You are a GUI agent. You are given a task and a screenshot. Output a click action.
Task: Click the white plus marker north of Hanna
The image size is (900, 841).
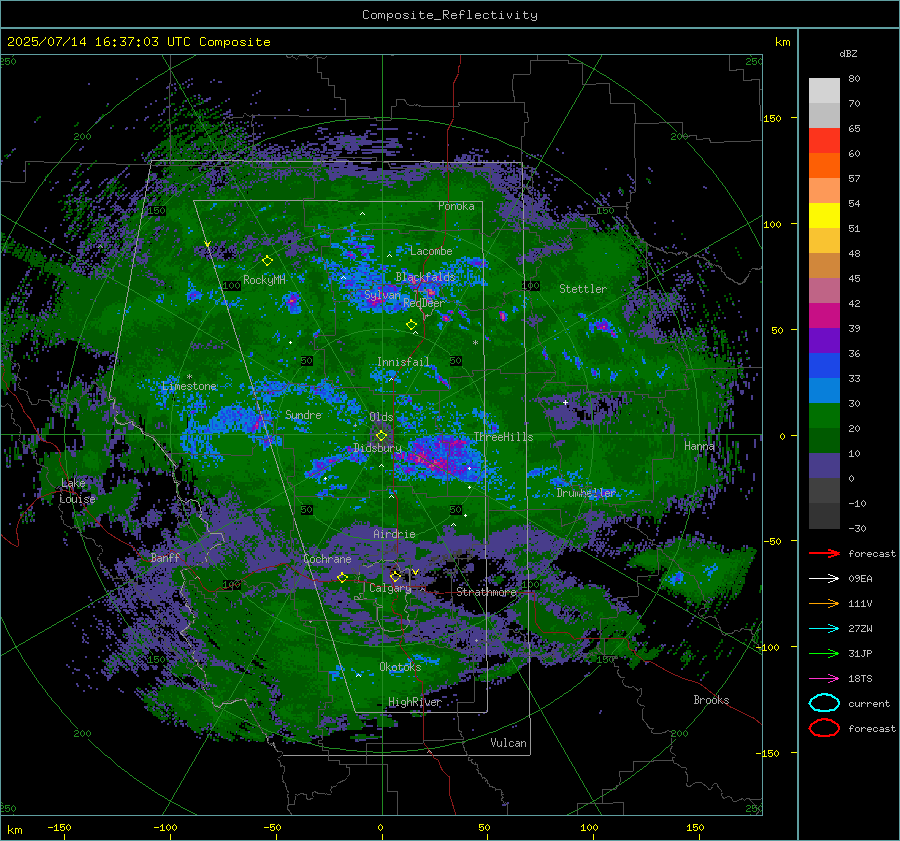[x=565, y=402]
